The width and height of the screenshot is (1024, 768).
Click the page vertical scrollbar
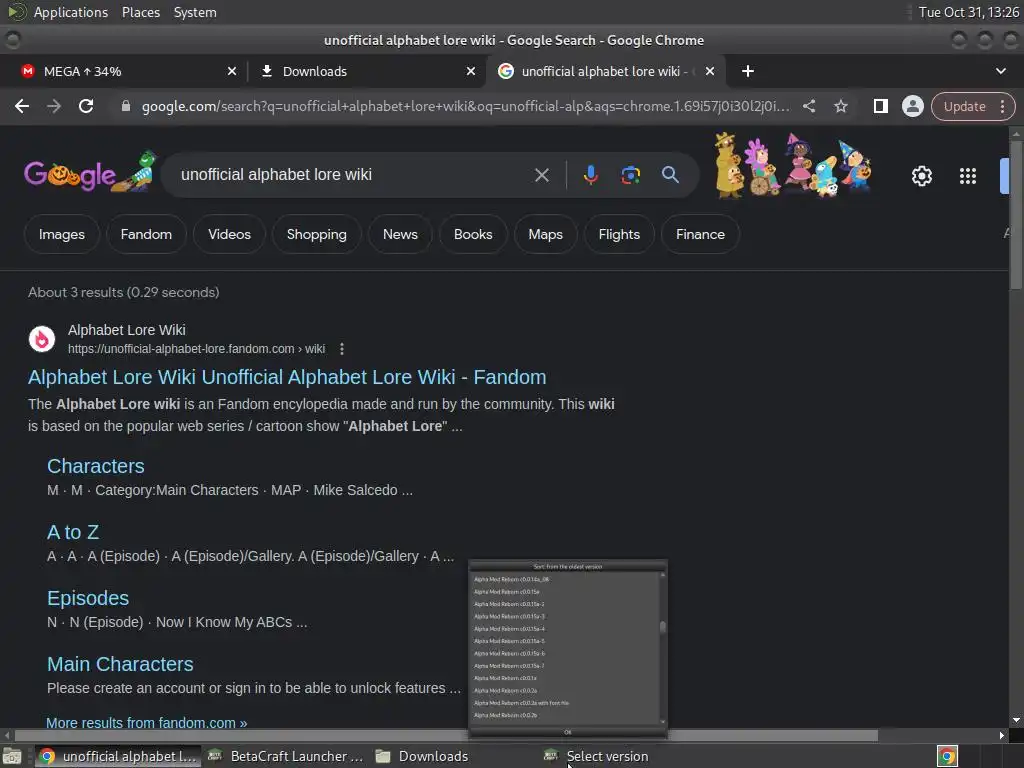[1016, 216]
